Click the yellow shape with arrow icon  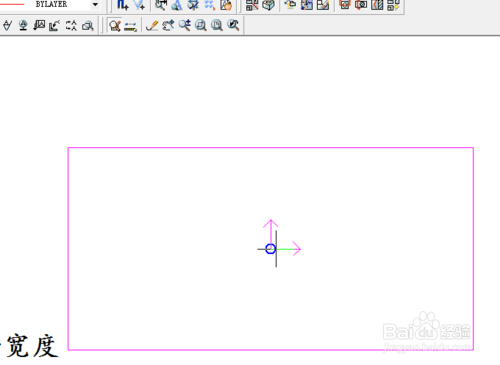(290, 5)
